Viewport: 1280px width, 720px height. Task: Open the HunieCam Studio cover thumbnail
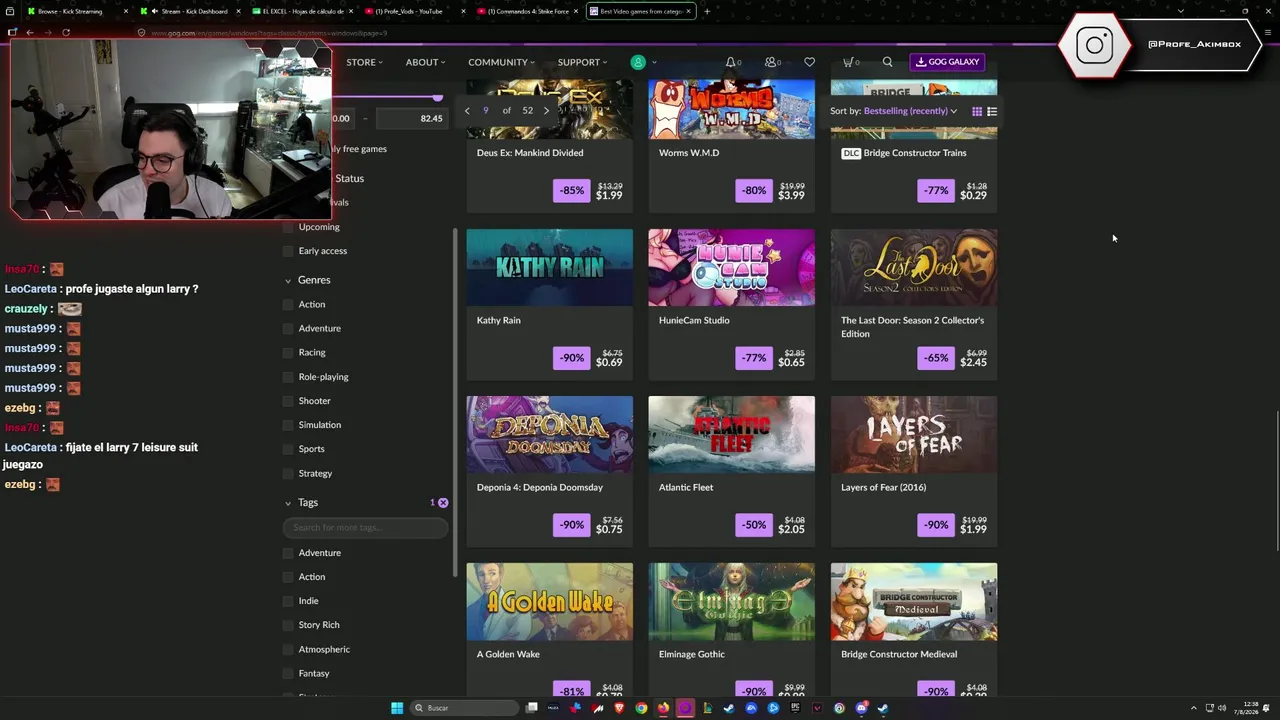coord(731,267)
